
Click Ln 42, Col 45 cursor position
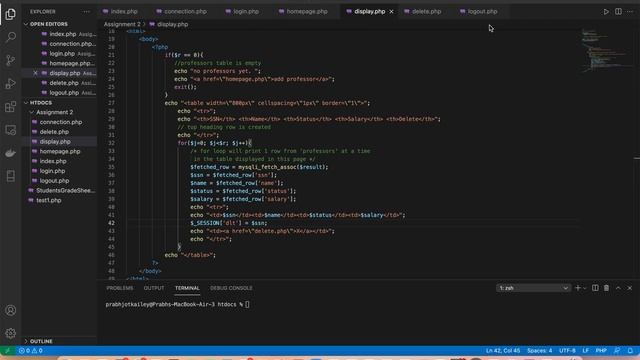(503, 351)
